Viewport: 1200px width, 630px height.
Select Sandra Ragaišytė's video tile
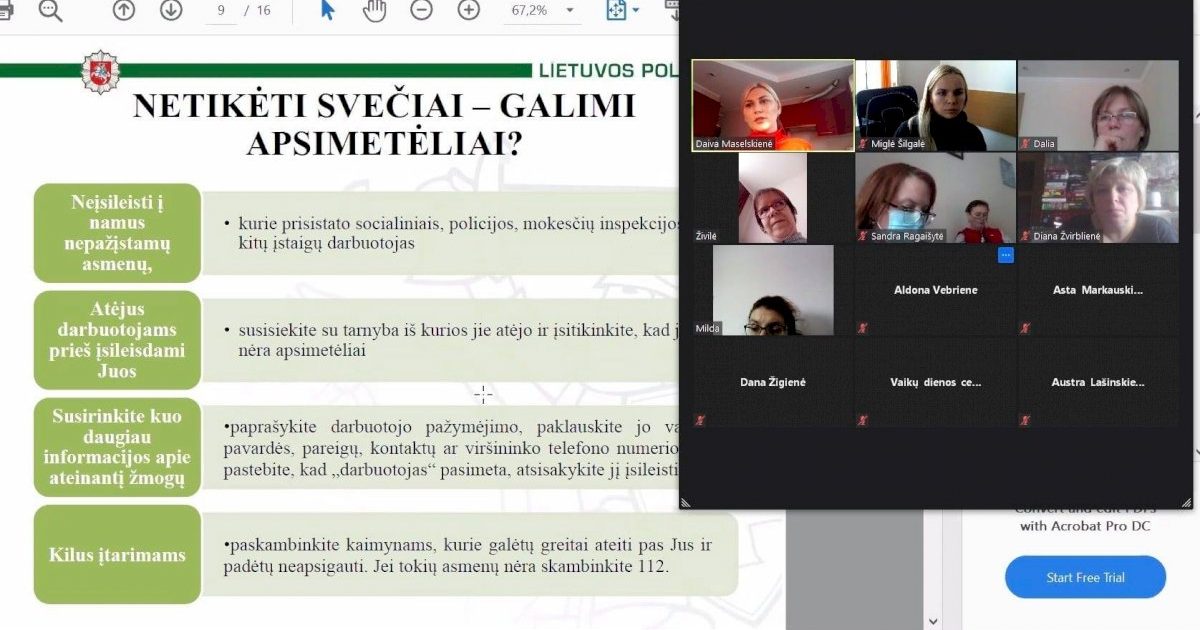pos(936,197)
